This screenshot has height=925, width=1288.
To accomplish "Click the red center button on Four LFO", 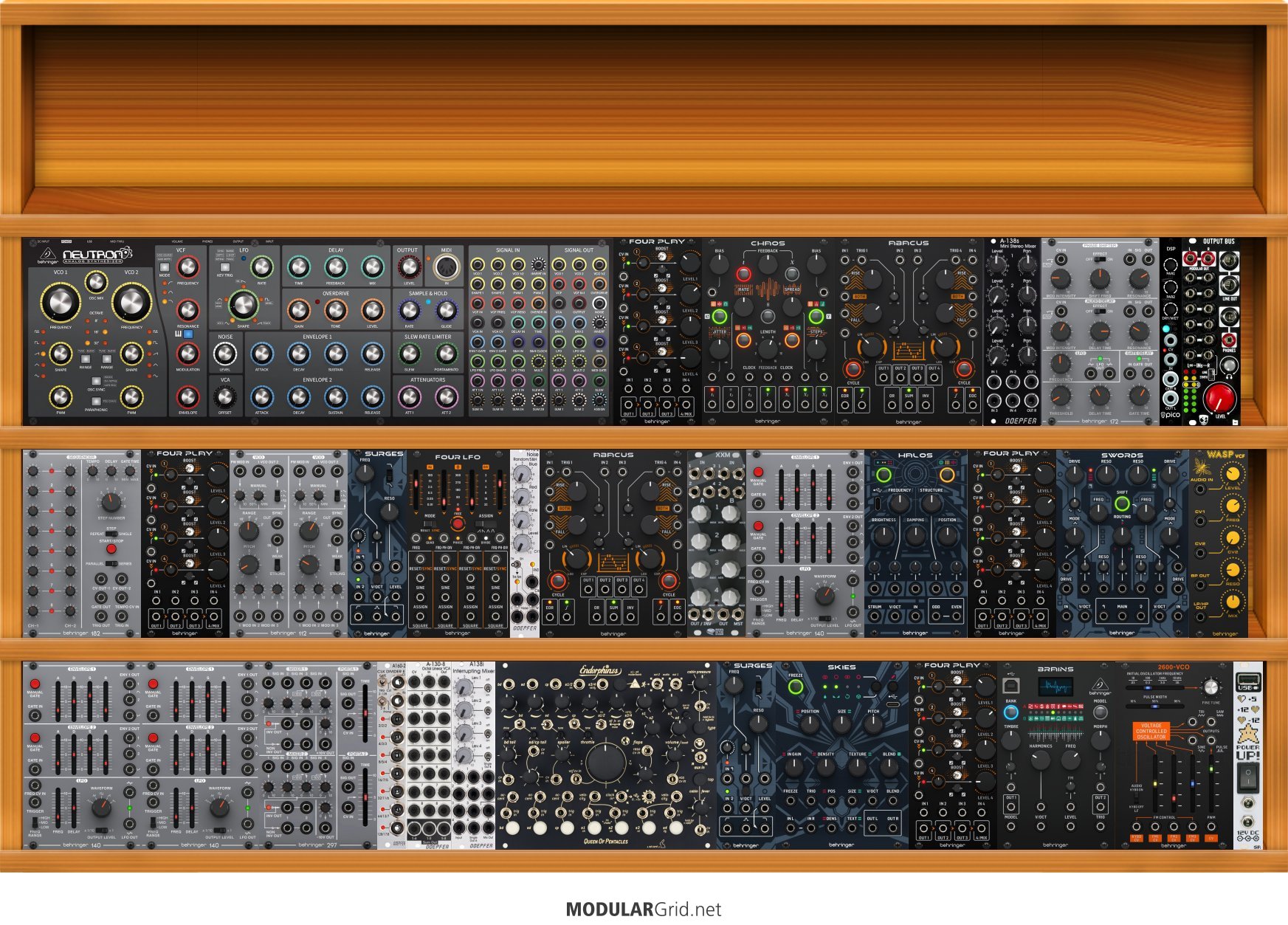I will click(458, 523).
